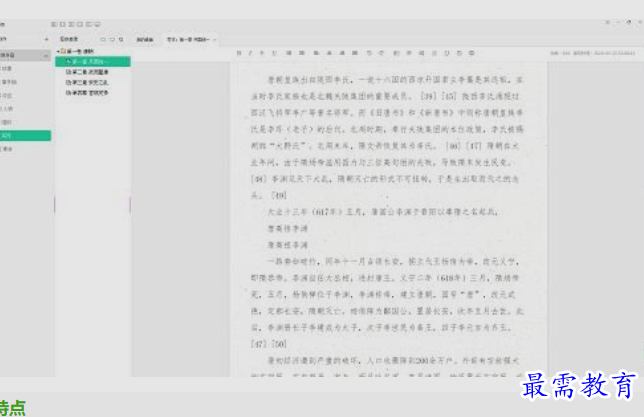The width and height of the screenshot is (644, 417).
Task: Click the word-count status text above document
Action: [x=561, y=53]
